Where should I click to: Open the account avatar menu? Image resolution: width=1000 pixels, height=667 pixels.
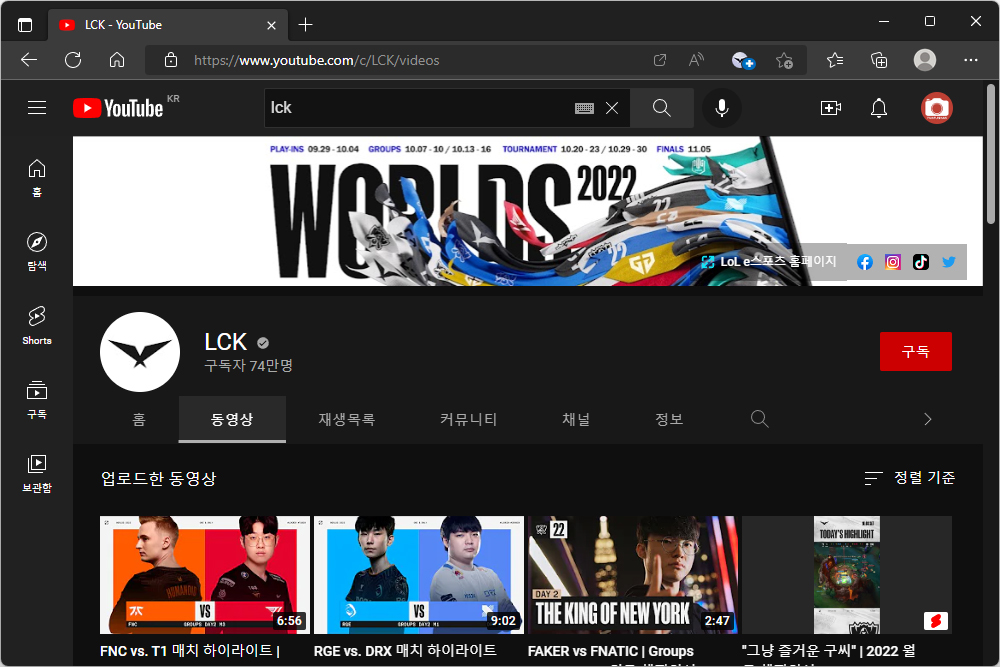point(936,108)
